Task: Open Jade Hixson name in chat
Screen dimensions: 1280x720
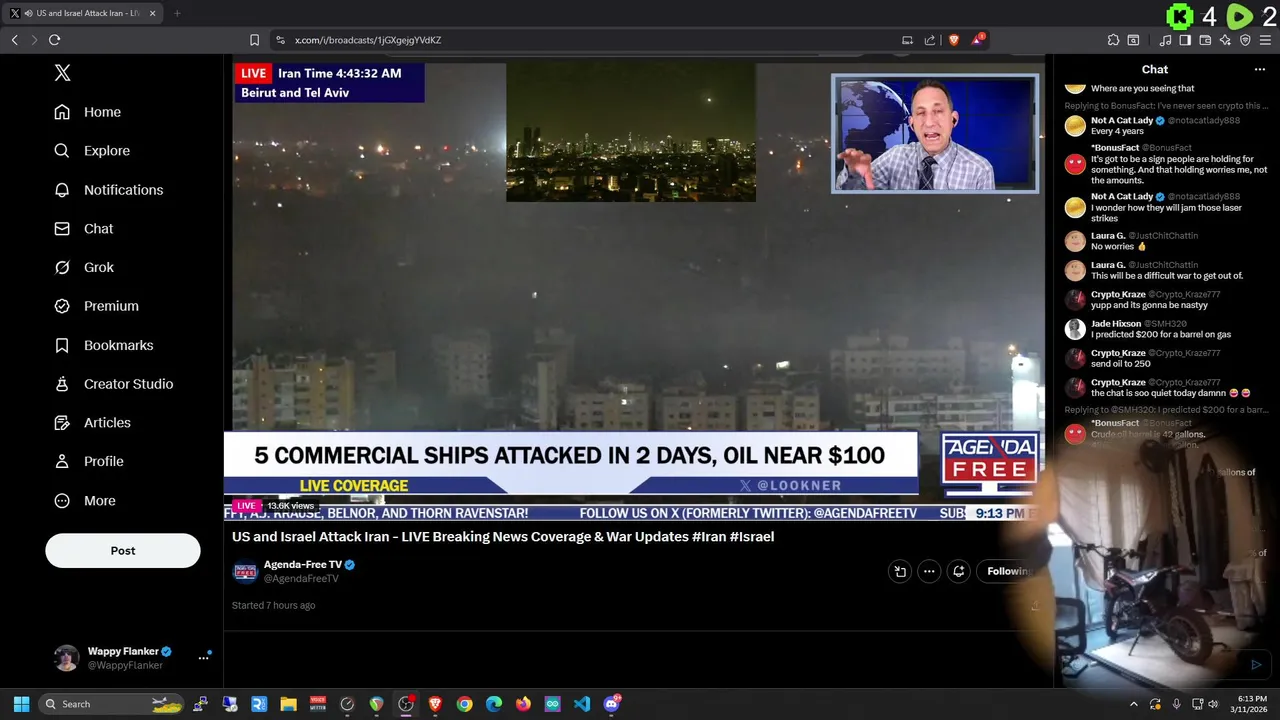Action: point(1116,324)
